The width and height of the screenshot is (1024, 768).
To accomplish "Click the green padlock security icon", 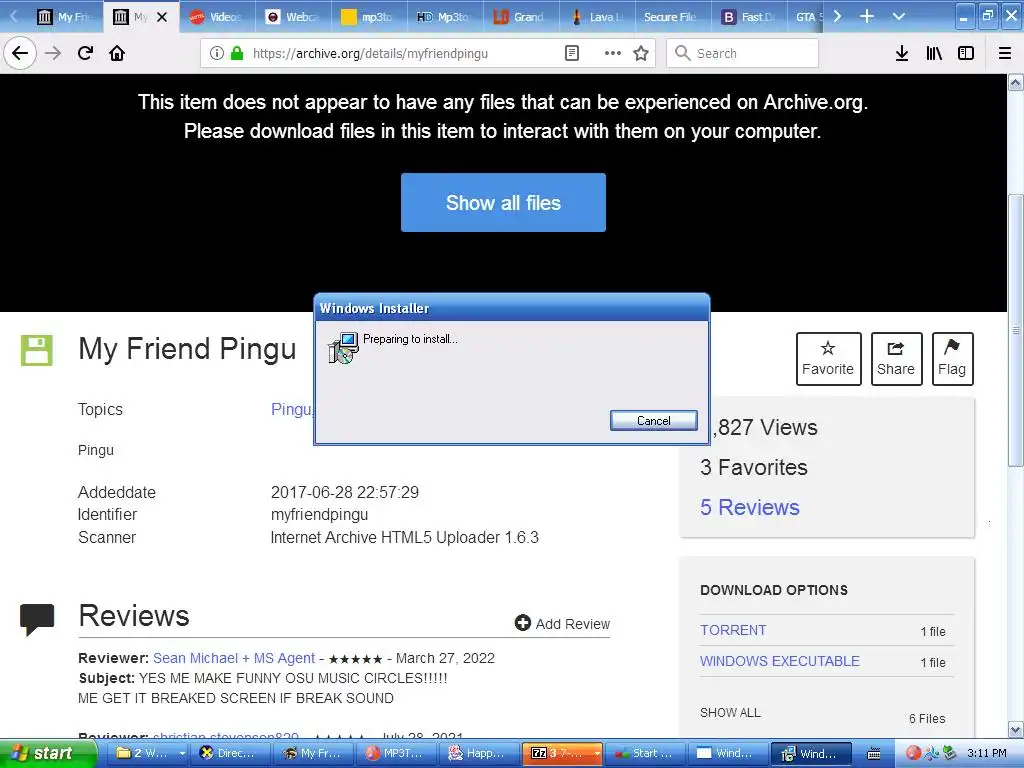I will pos(237,53).
